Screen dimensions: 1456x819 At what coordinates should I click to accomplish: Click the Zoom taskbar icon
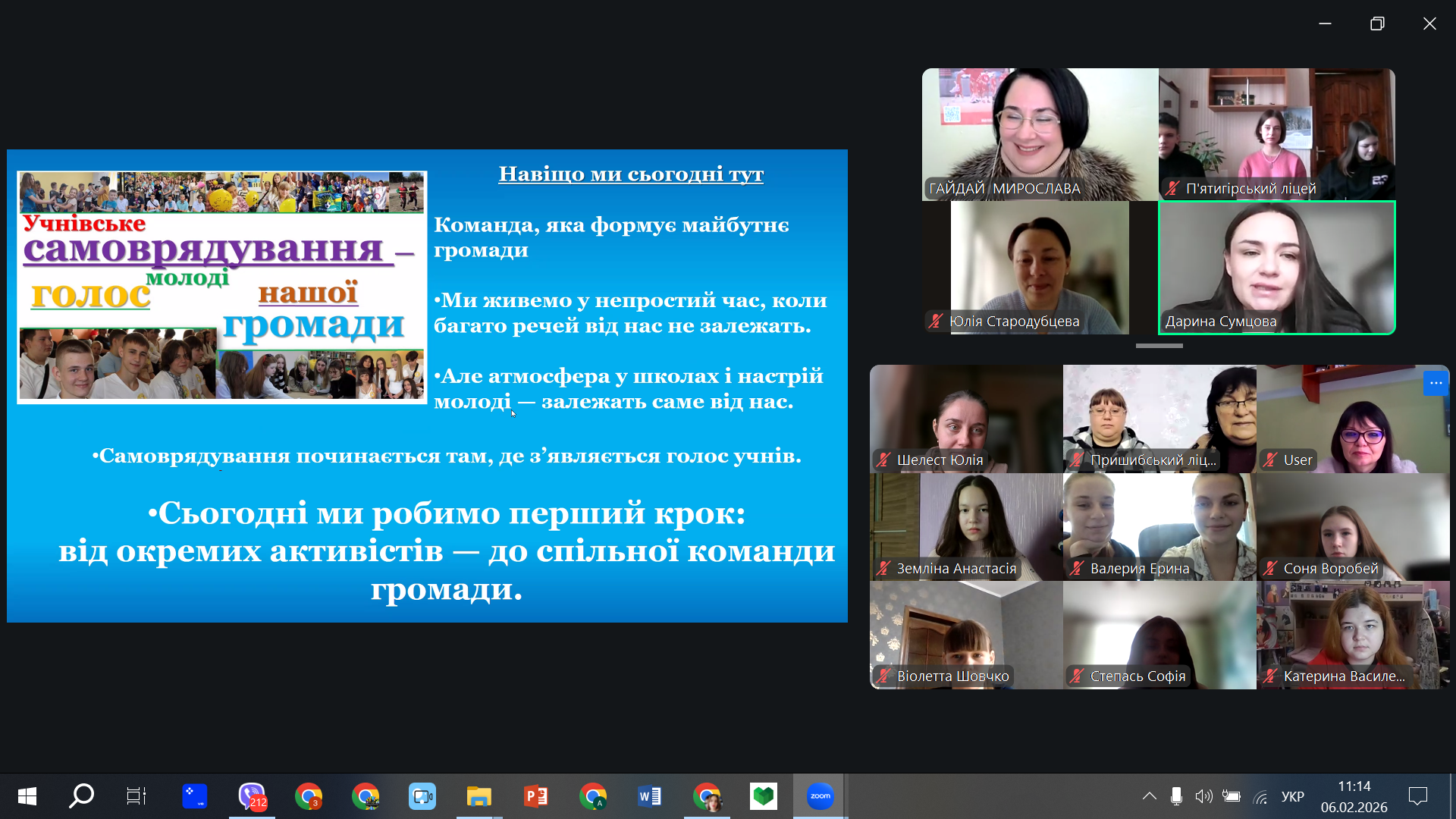820,796
